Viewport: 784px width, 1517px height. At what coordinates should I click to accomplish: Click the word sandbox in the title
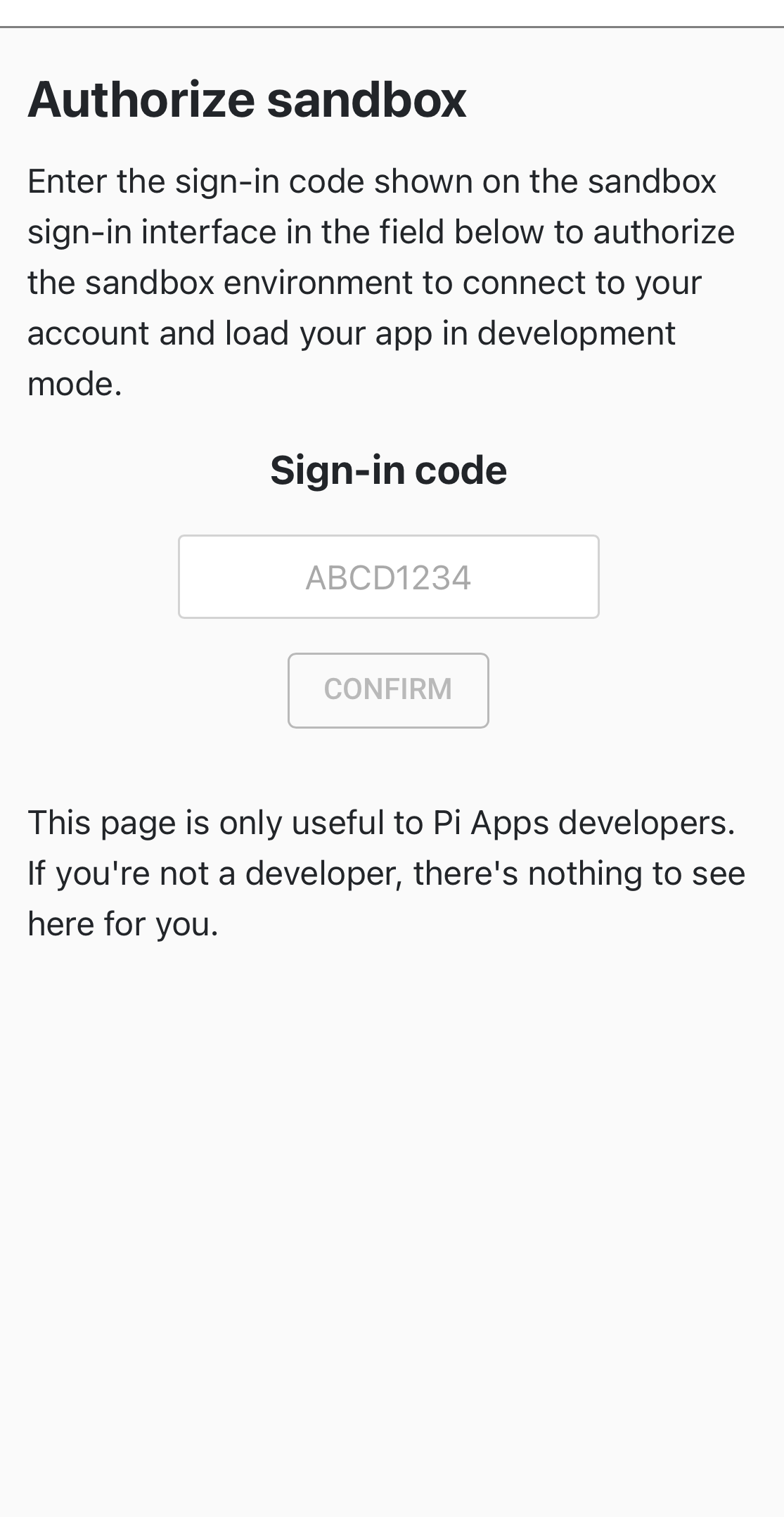367,99
